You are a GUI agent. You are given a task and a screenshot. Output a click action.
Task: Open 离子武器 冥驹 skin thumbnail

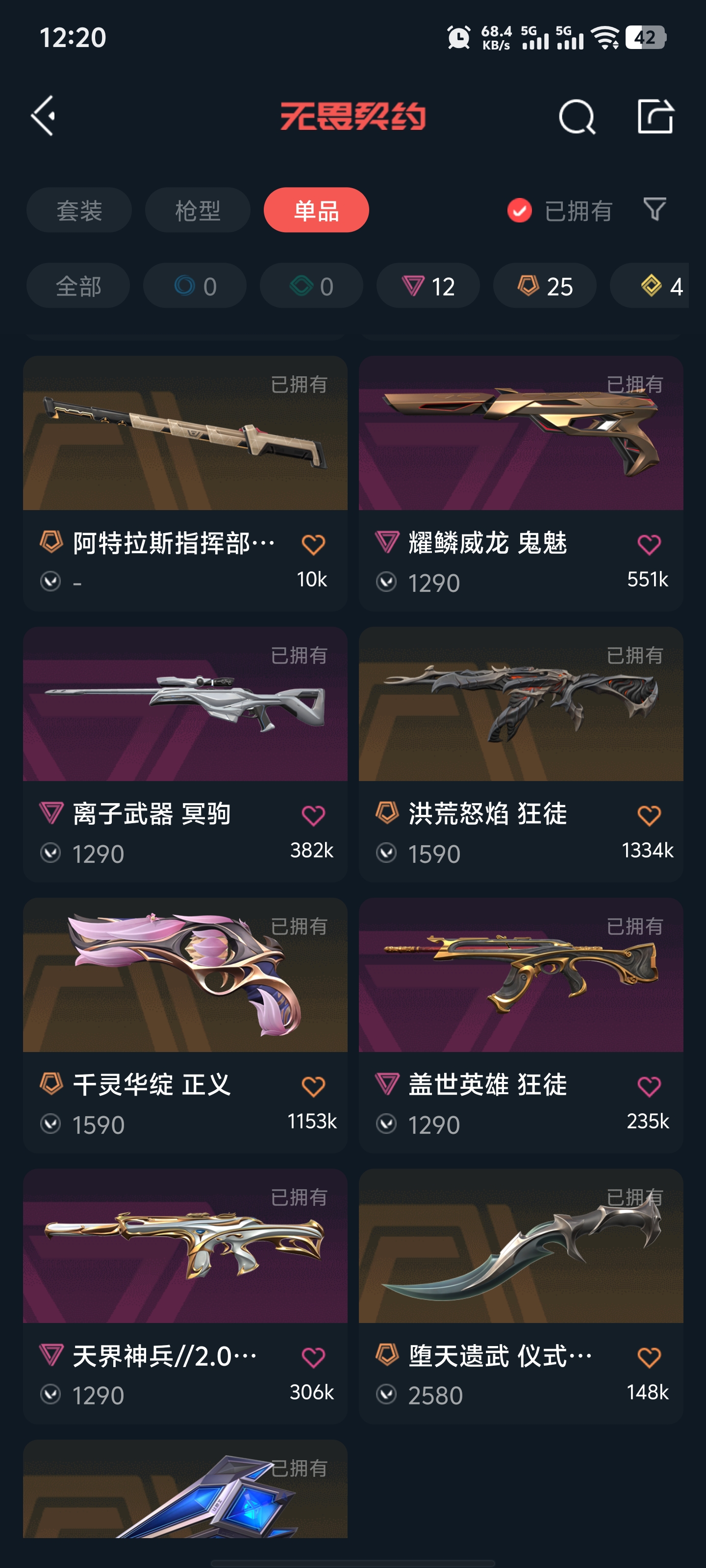point(185,704)
